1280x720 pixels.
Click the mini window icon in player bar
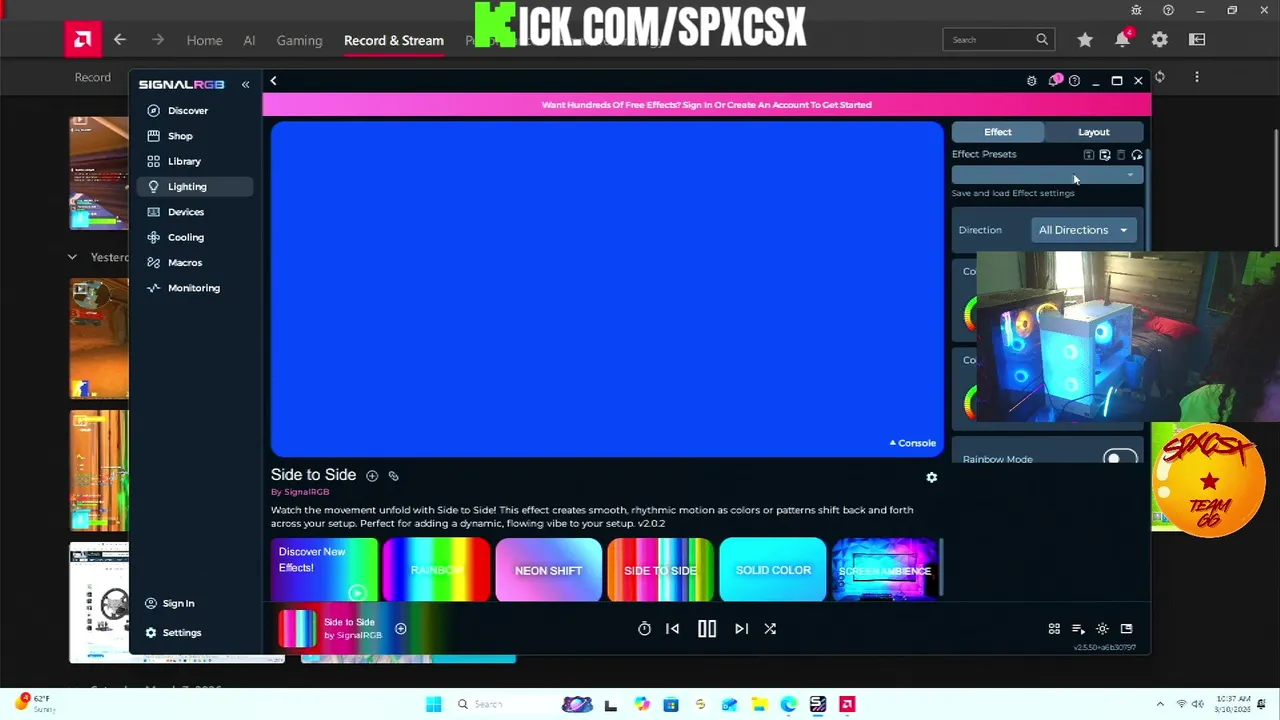click(1126, 629)
